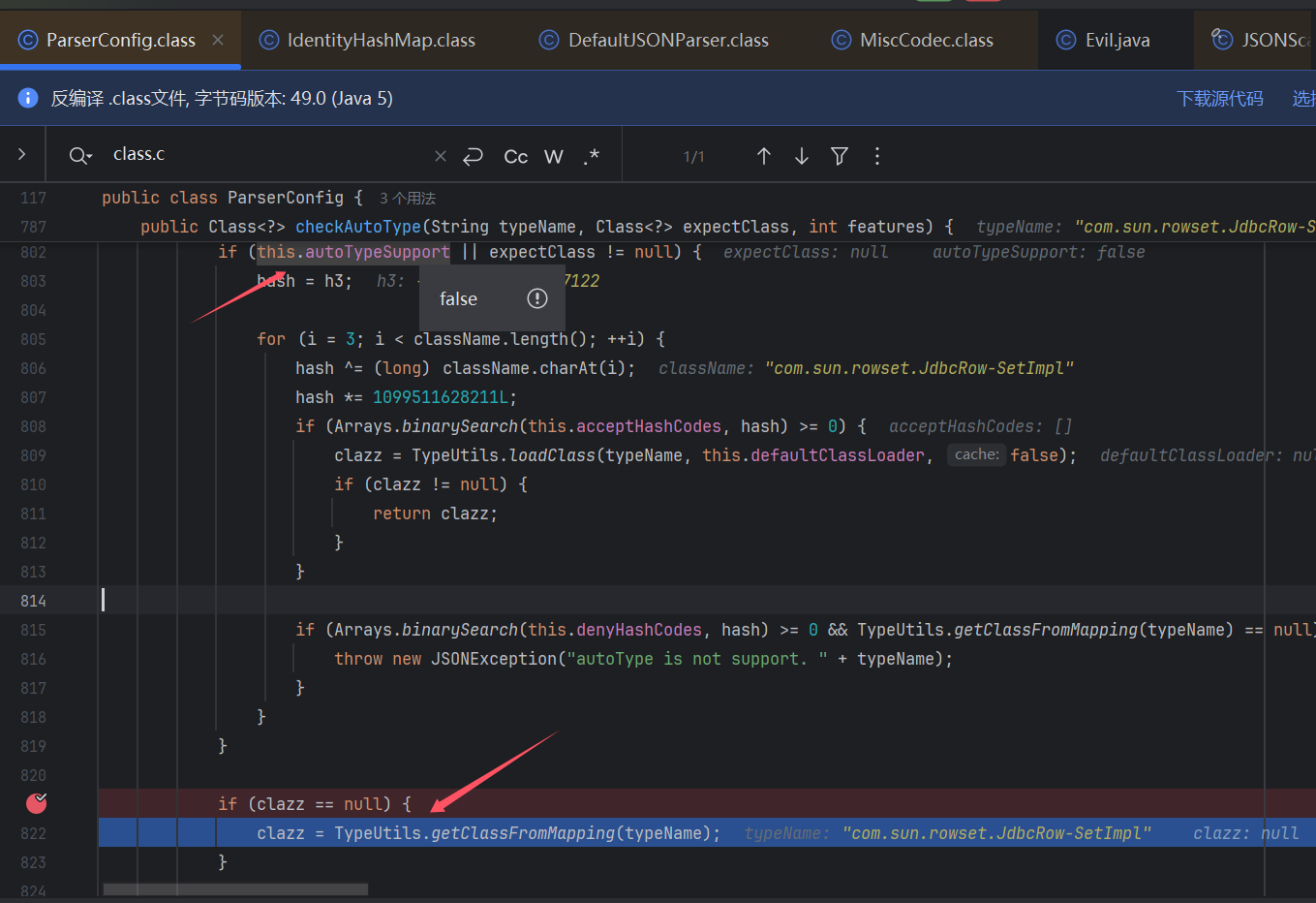Click this.autoTypeSupport on line 802
Image resolution: width=1316 pixels, height=903 pixels.
(x=353, y=252)
